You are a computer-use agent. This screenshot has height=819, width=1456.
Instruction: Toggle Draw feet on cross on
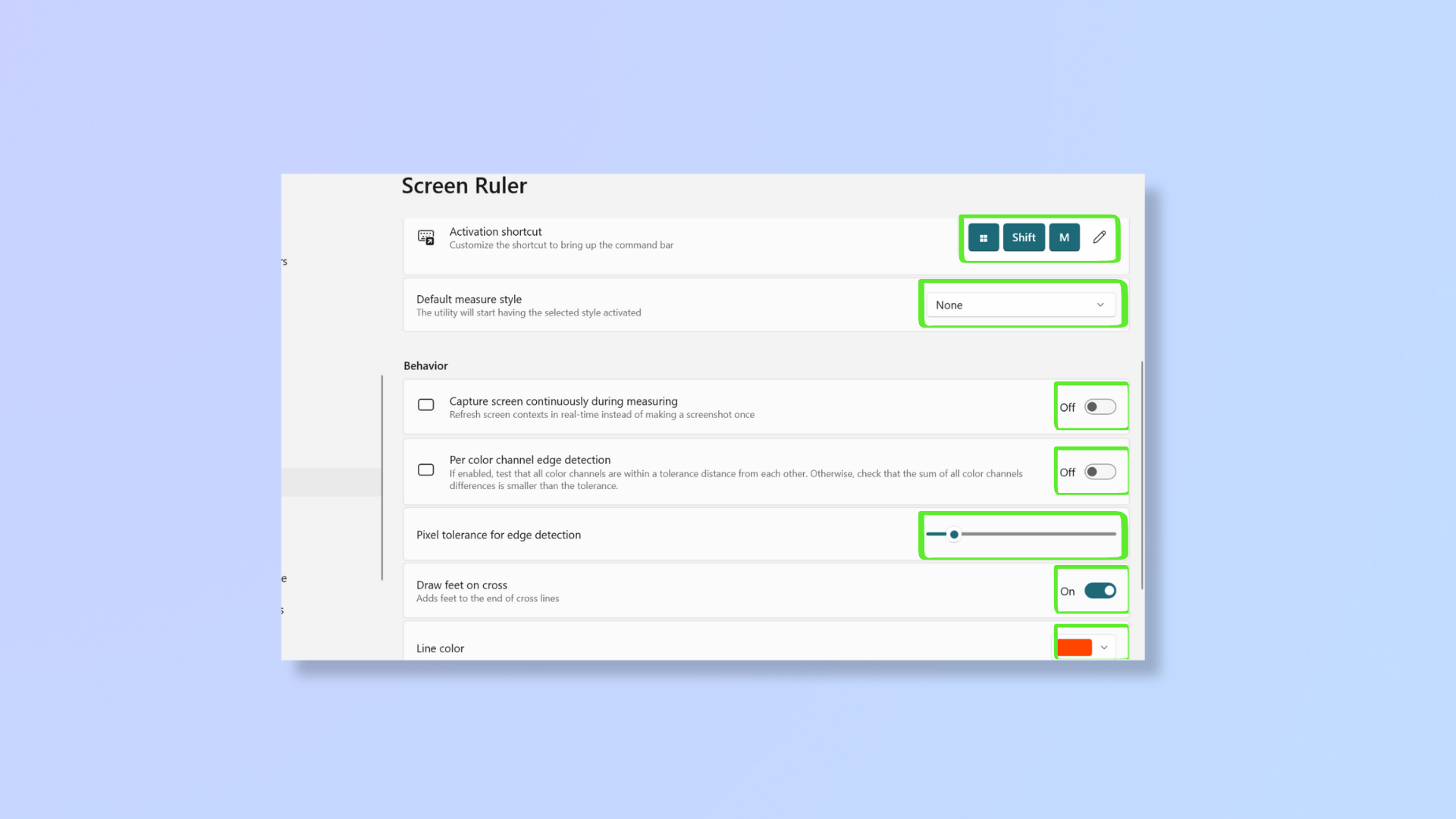click(x=1099, y=590)
